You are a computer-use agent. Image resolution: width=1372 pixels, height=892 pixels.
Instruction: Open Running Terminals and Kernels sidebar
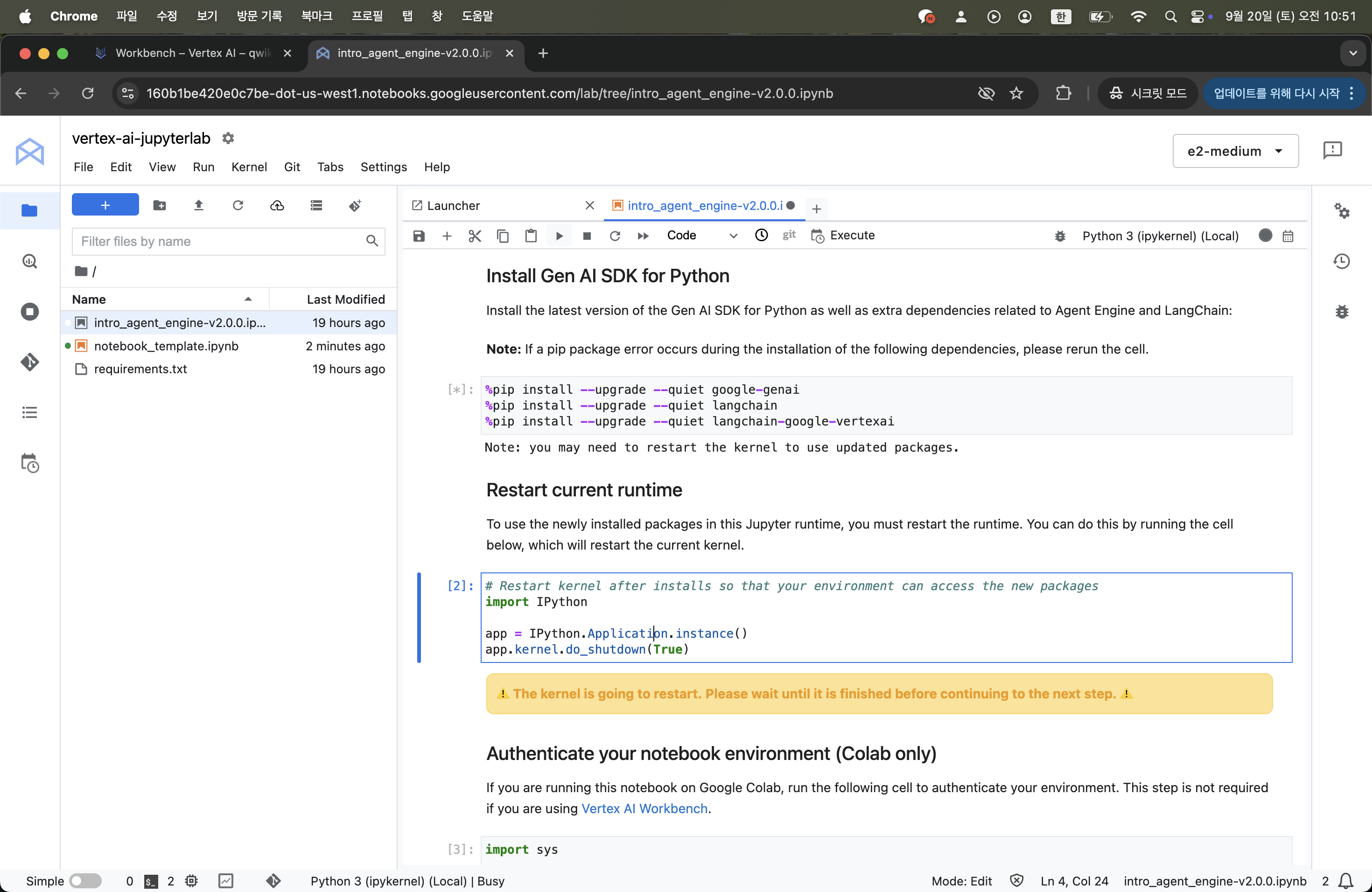click(29, 312)
